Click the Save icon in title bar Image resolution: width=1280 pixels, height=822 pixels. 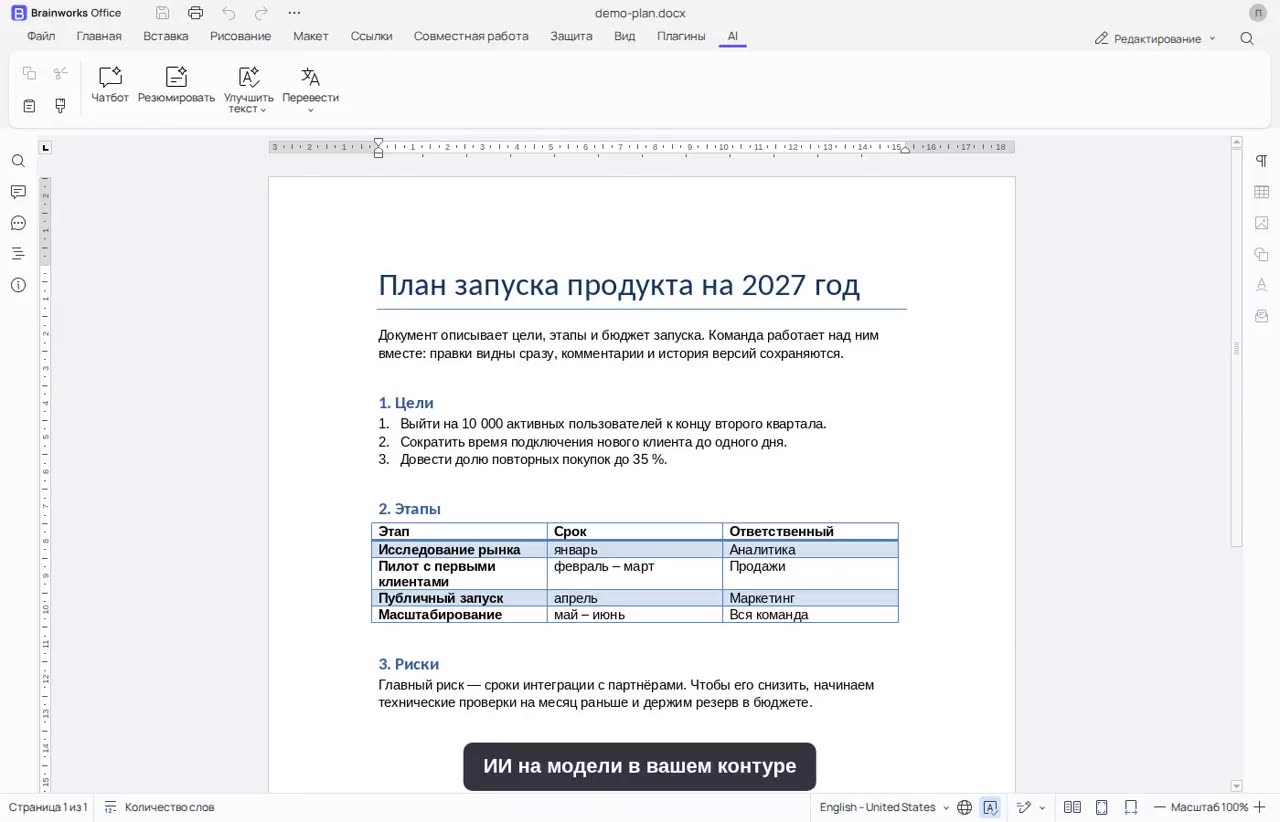pyautogui.click(x=163, y=13)
